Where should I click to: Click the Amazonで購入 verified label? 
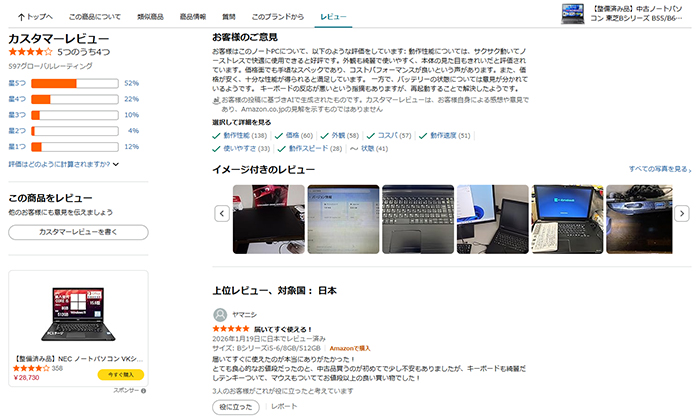(x=350, y=348)
